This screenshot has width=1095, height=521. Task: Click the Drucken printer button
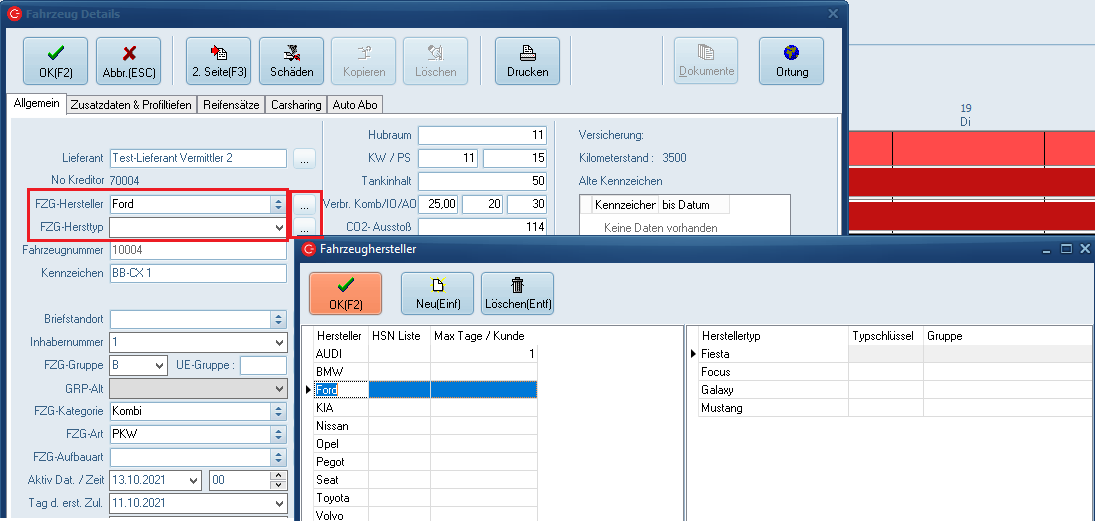click(x=527, y=61)
